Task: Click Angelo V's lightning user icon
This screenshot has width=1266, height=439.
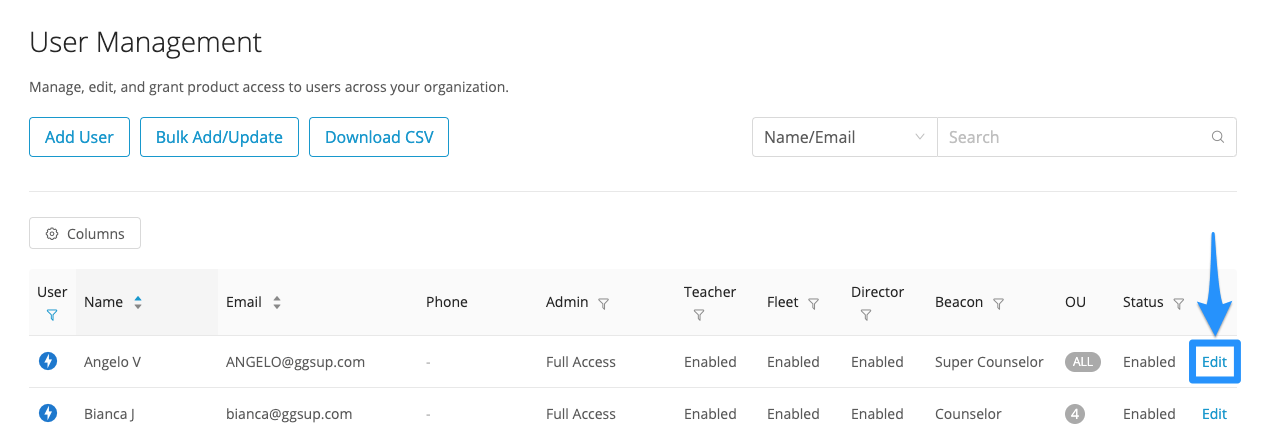Action: (48, 361)
